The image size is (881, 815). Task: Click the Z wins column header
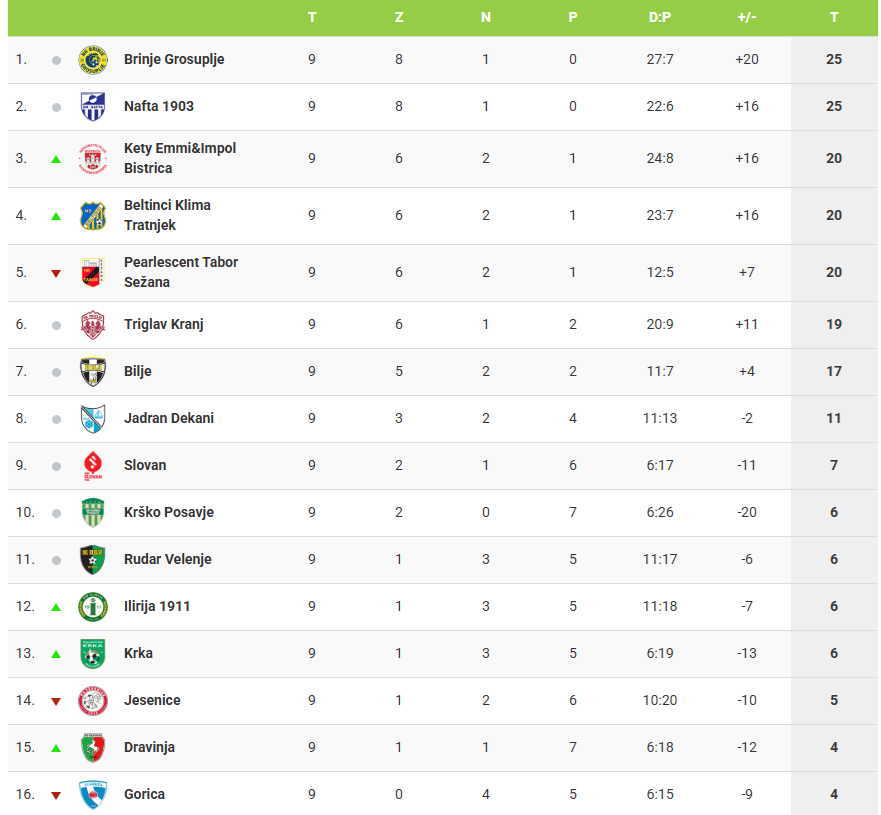pos(399,17)
